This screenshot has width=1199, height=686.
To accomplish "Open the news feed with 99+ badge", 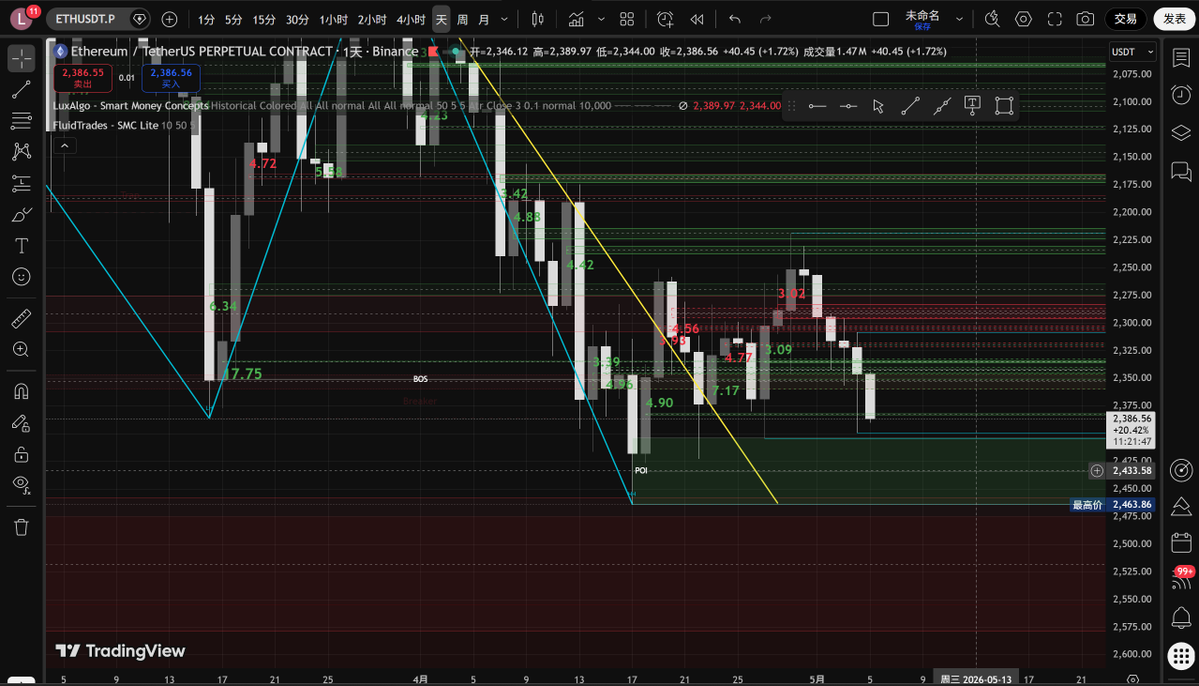I will coord(1181,580).
